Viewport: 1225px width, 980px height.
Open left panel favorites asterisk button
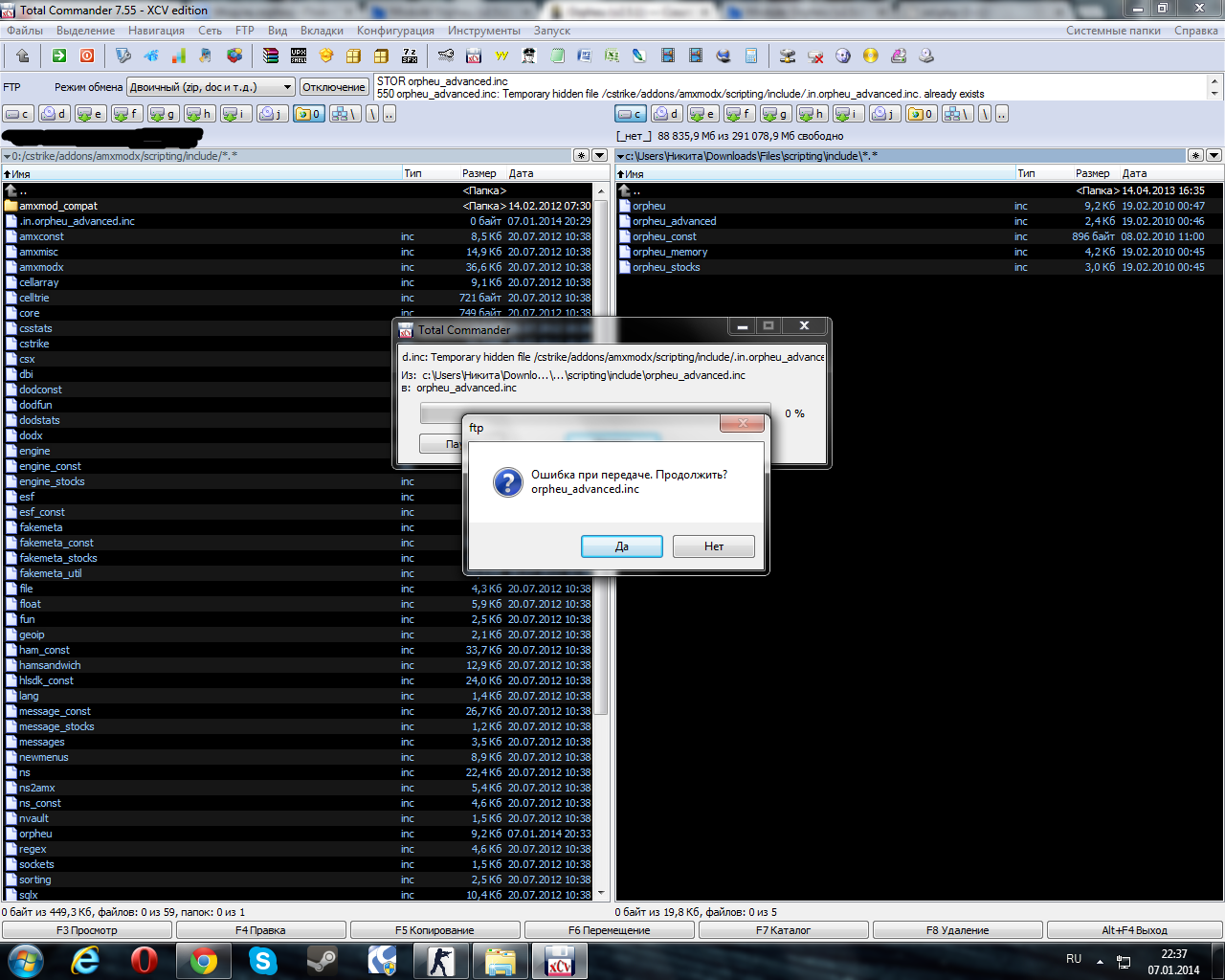[581, 155]
